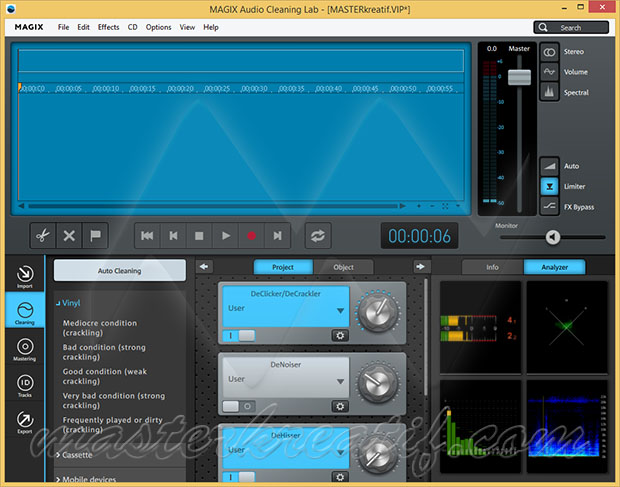Open DeClicker/DeCrackler settings gear

(340, 336)
